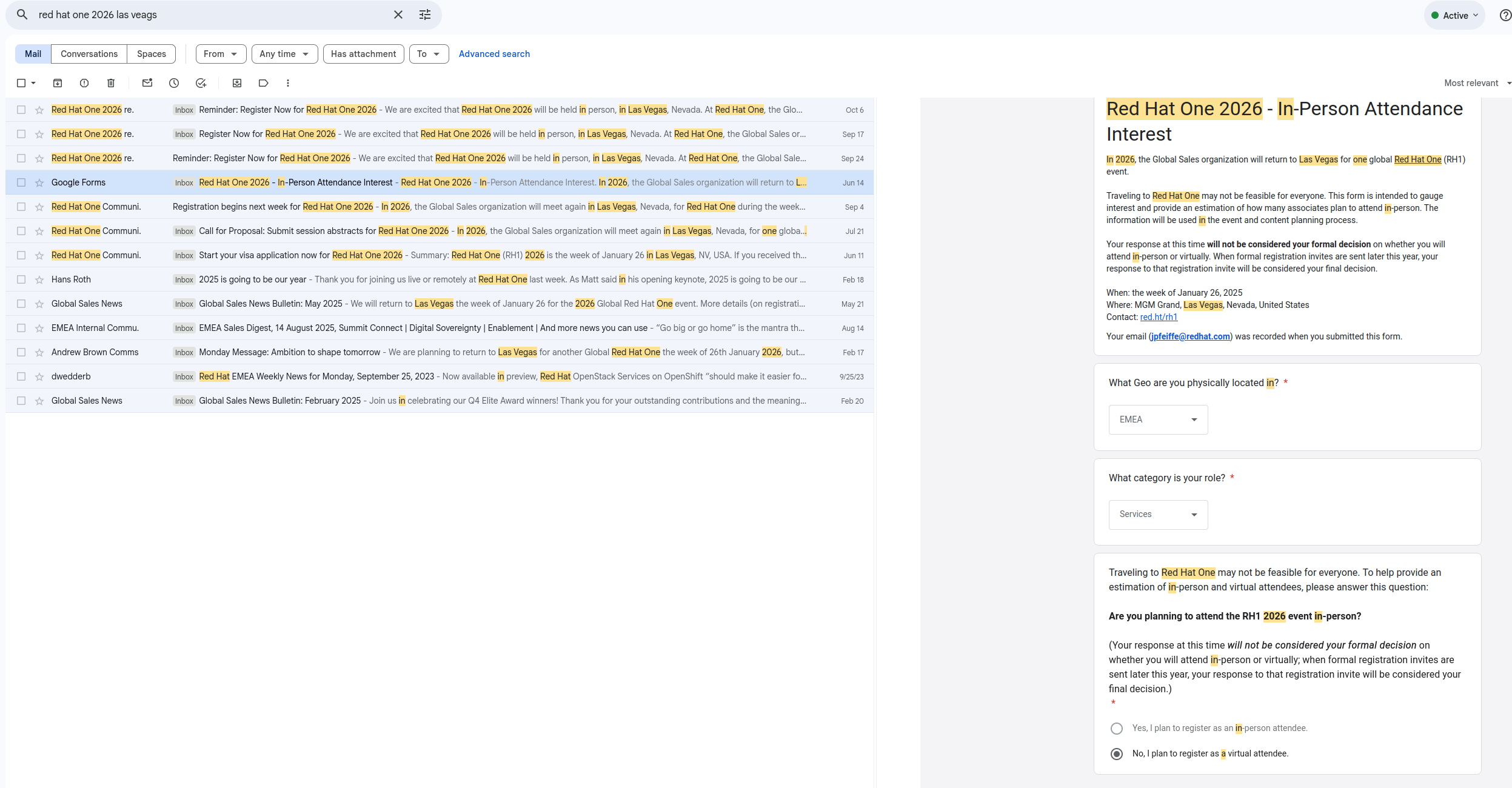Open search filter options icon
Image resolution: width=1512 pixels, height=788 pixels.
click(425, 15)
